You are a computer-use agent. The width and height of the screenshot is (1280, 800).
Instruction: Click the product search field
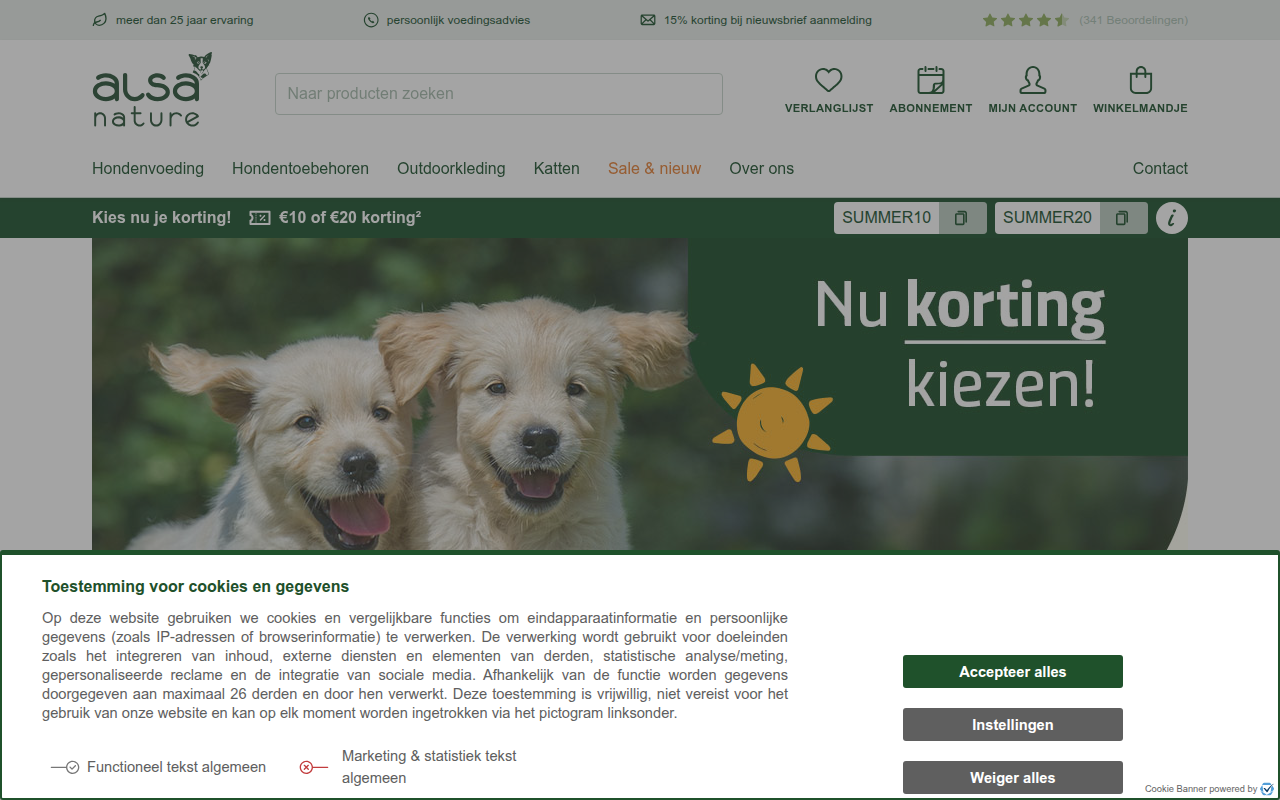[499, 94]
